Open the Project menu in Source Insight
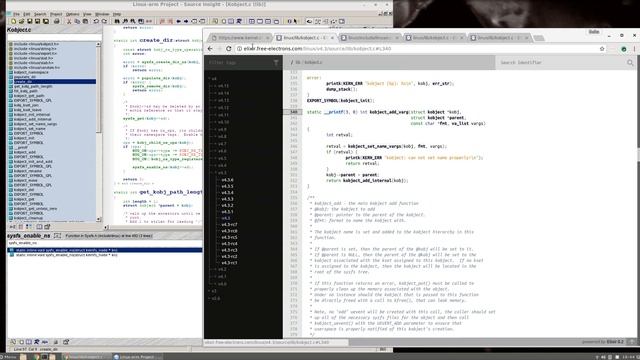640x360 pixels. click(56, 14)
